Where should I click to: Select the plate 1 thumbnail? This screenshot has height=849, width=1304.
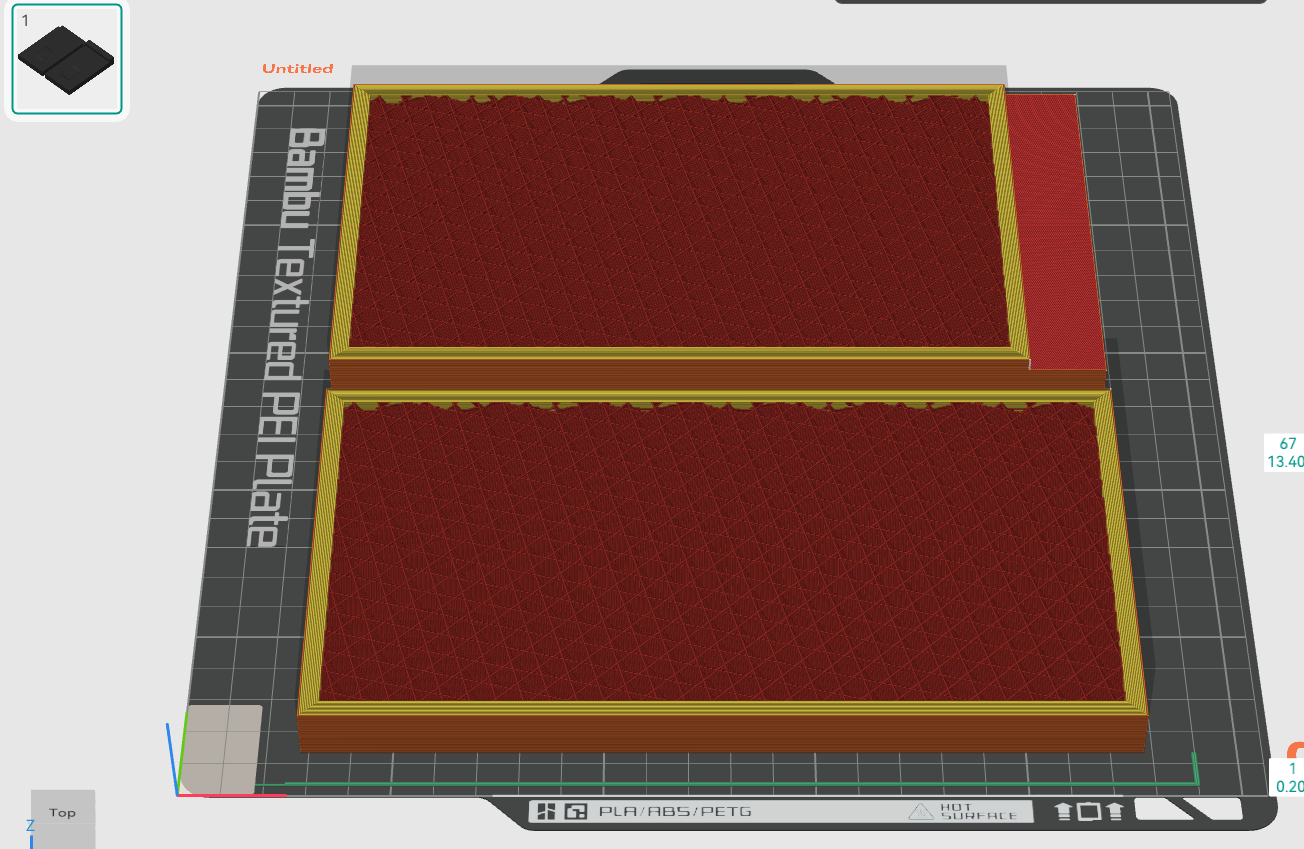point(67,60)
